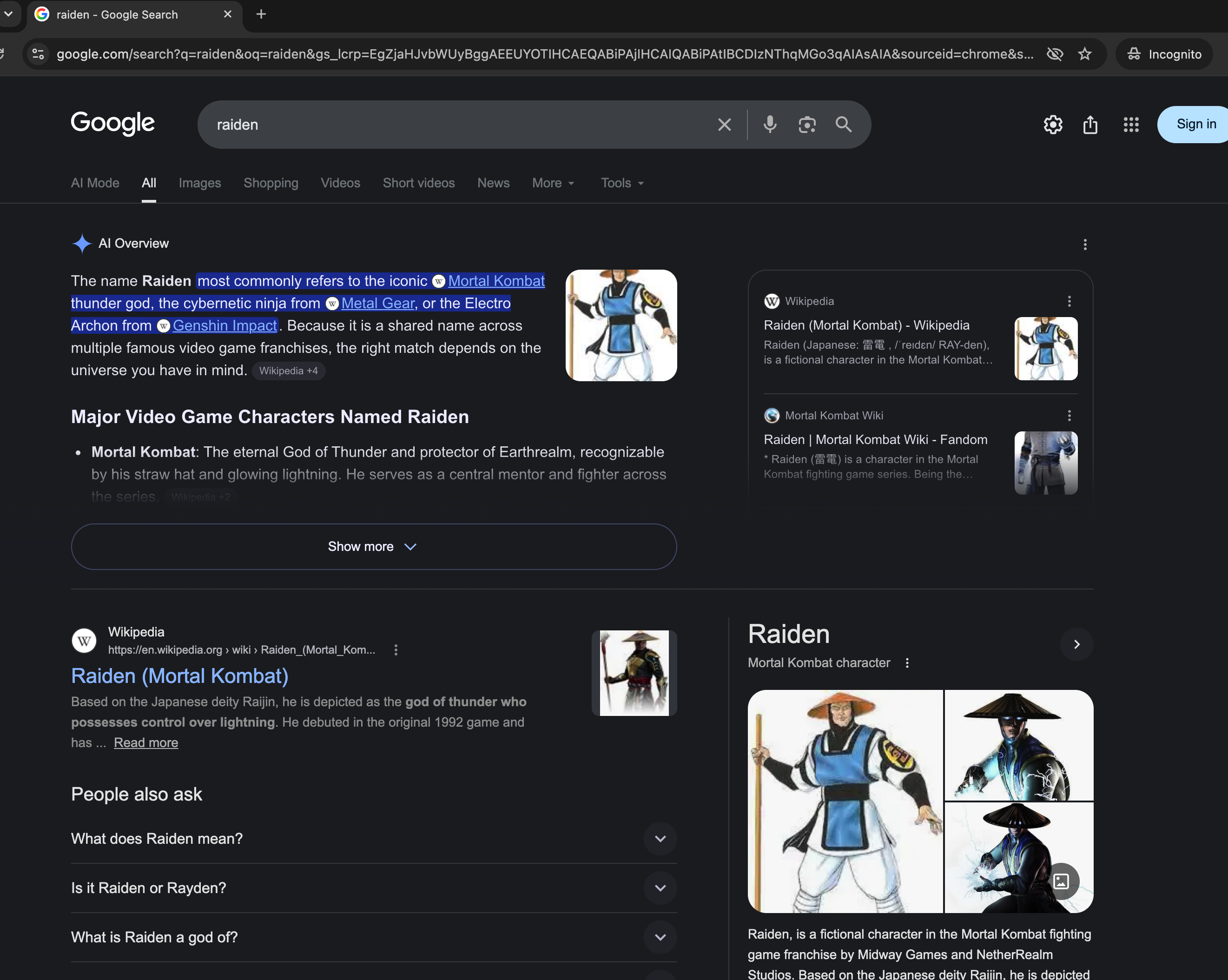Open the three-dot menu next to Mortal Kombat character
1228x980 pixels.
click(x=907, y=663)
